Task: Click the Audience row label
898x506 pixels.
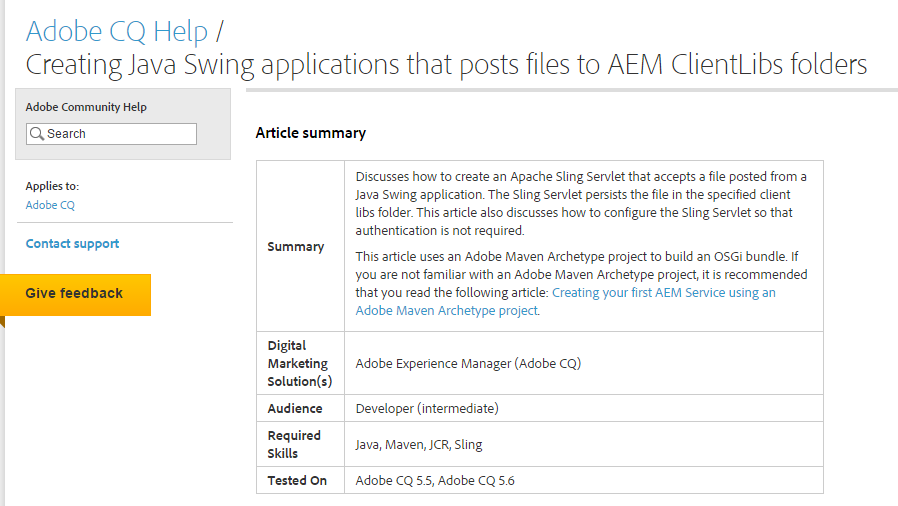Action: 295,409
